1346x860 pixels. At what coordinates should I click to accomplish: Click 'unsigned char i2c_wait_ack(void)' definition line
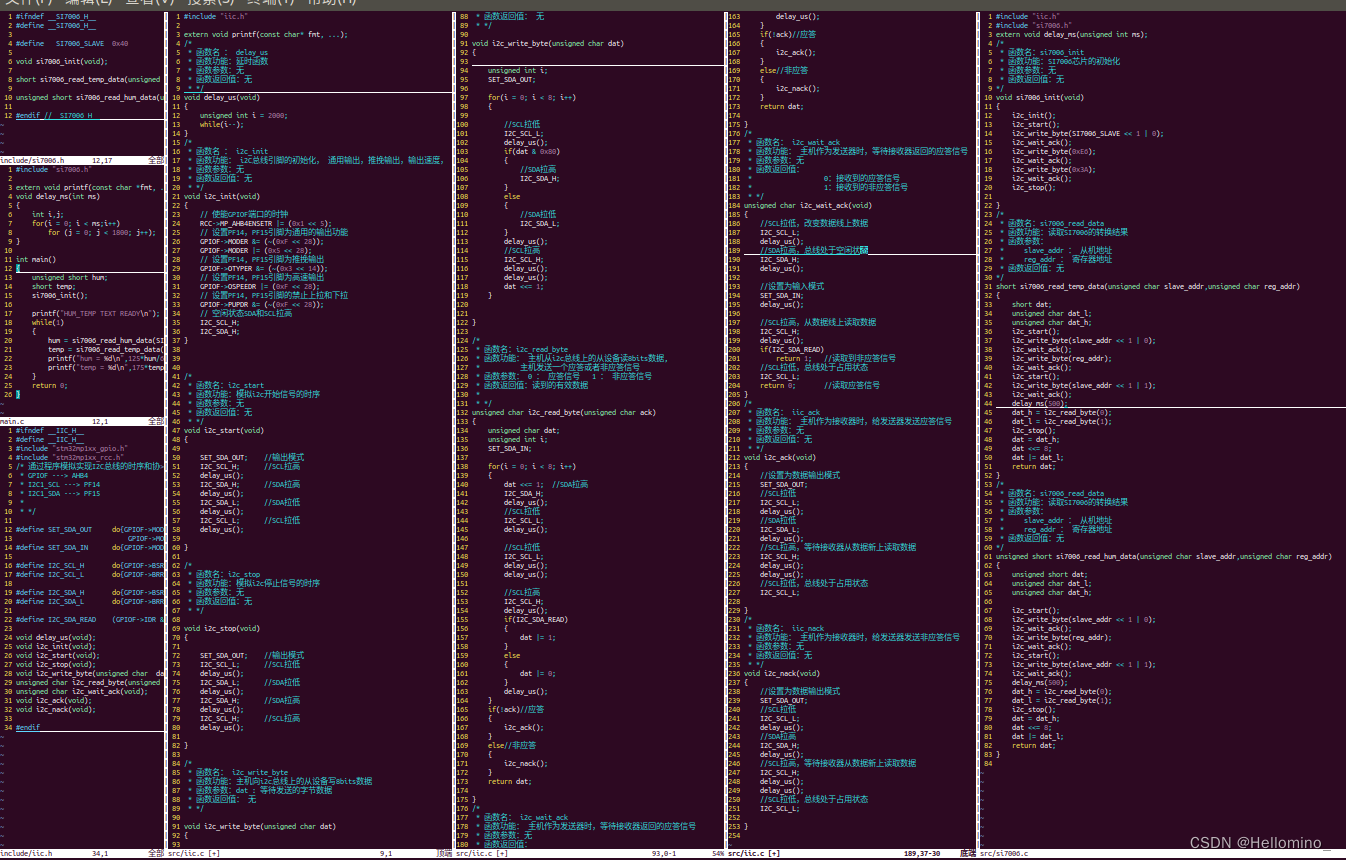click(x=808, y=205)
